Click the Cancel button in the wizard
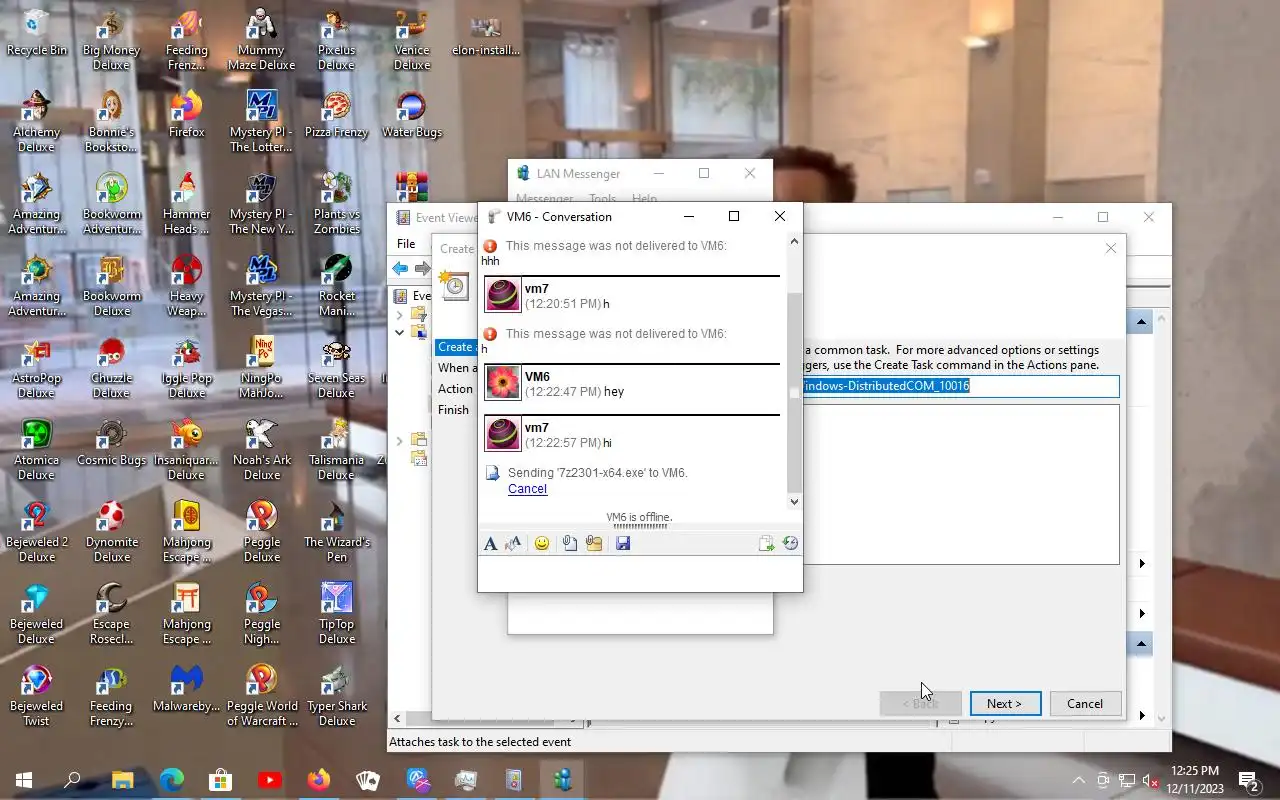1280x800 pixels. [1085, 704]
